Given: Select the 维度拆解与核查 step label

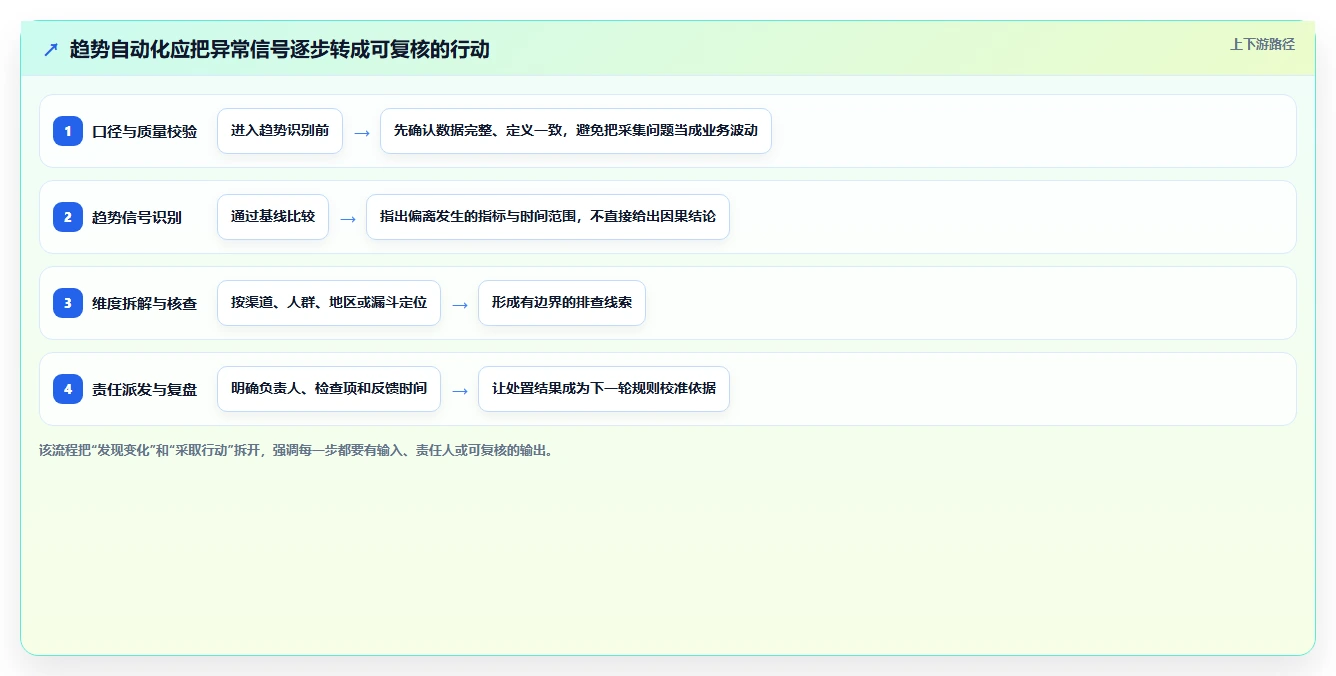Looking at the screenshot, I should (144, 304).
